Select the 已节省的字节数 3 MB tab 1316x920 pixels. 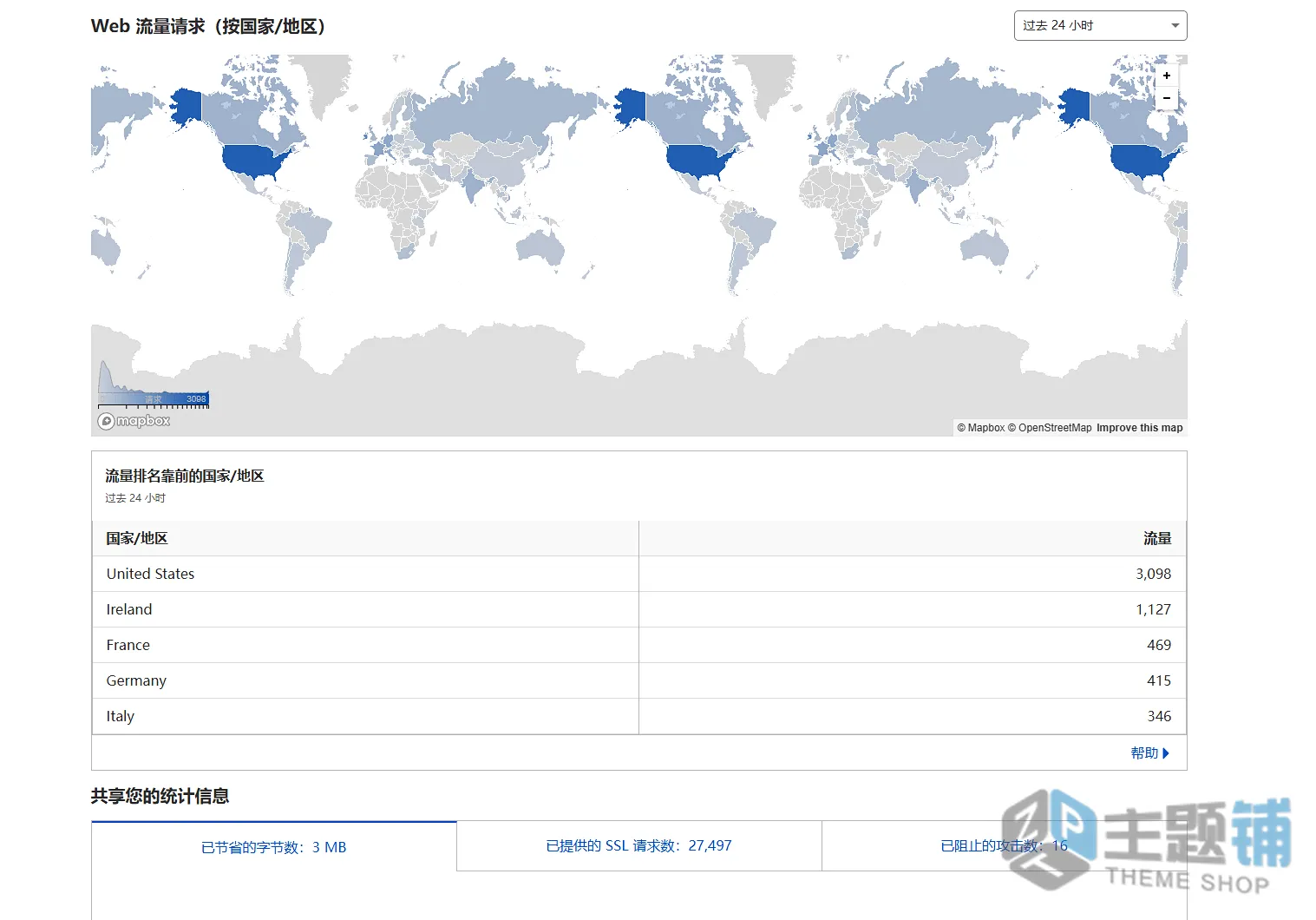click(x=273, y=847)
